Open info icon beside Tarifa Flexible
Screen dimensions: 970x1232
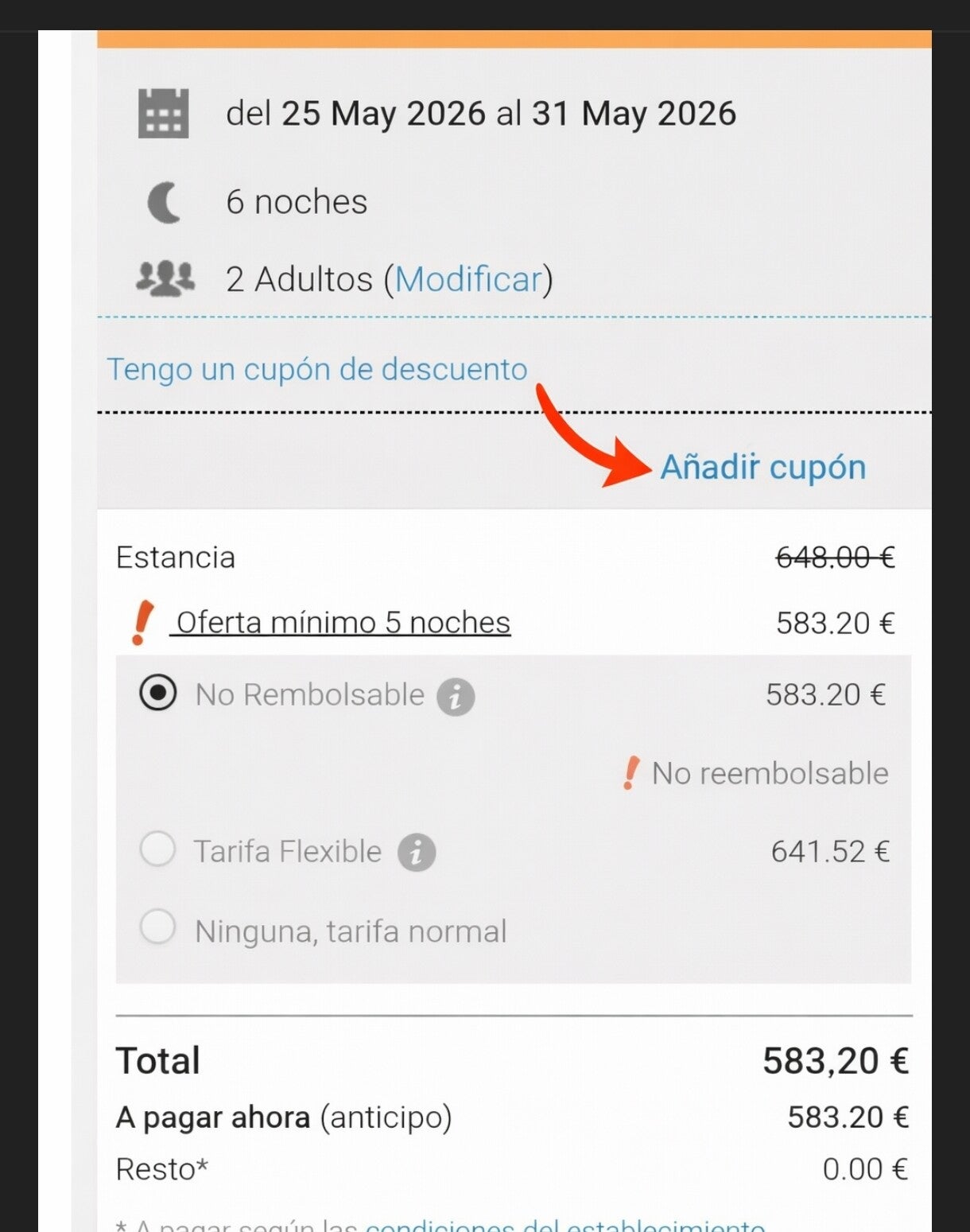point(417,853)
